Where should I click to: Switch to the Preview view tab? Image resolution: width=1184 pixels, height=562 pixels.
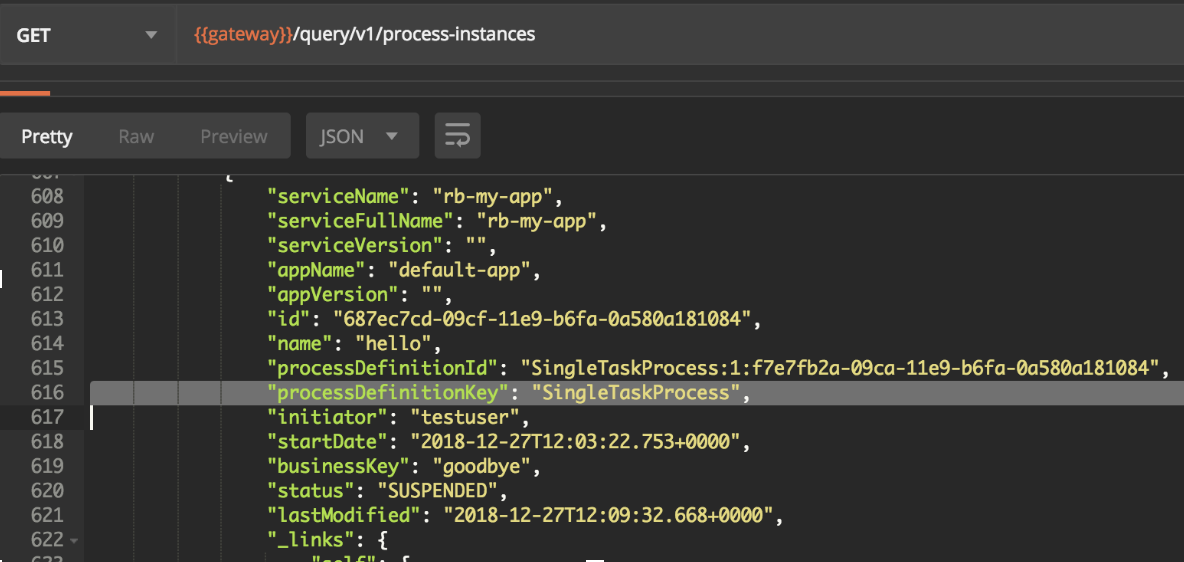233,136
